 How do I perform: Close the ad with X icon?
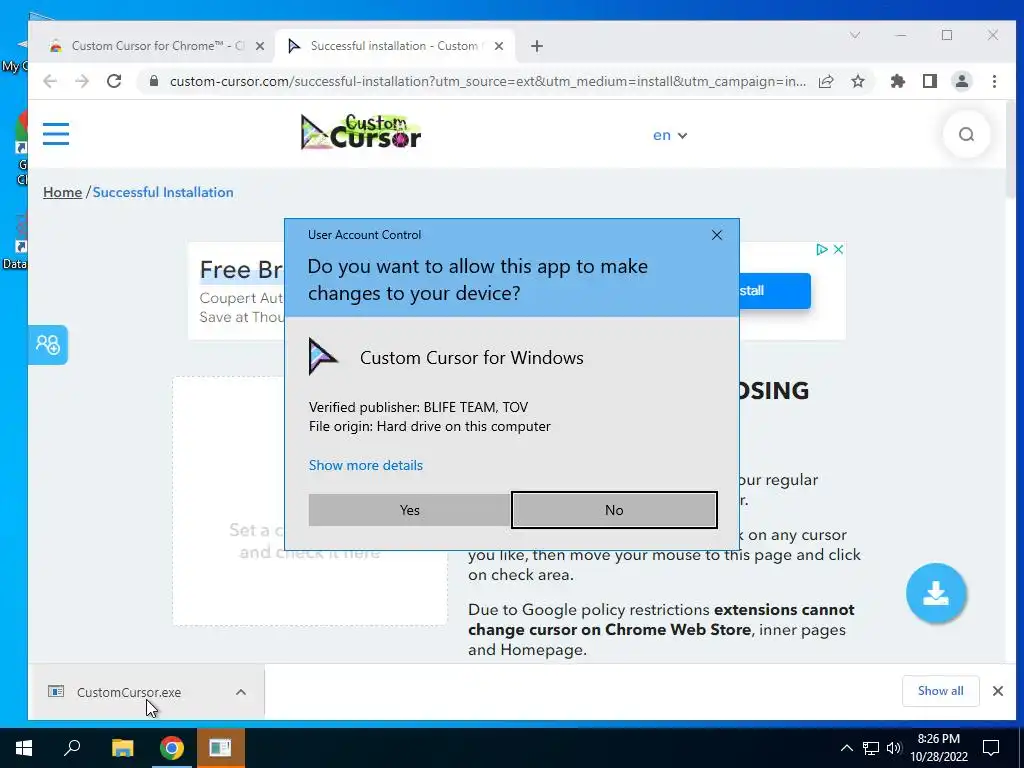point(839,249)
